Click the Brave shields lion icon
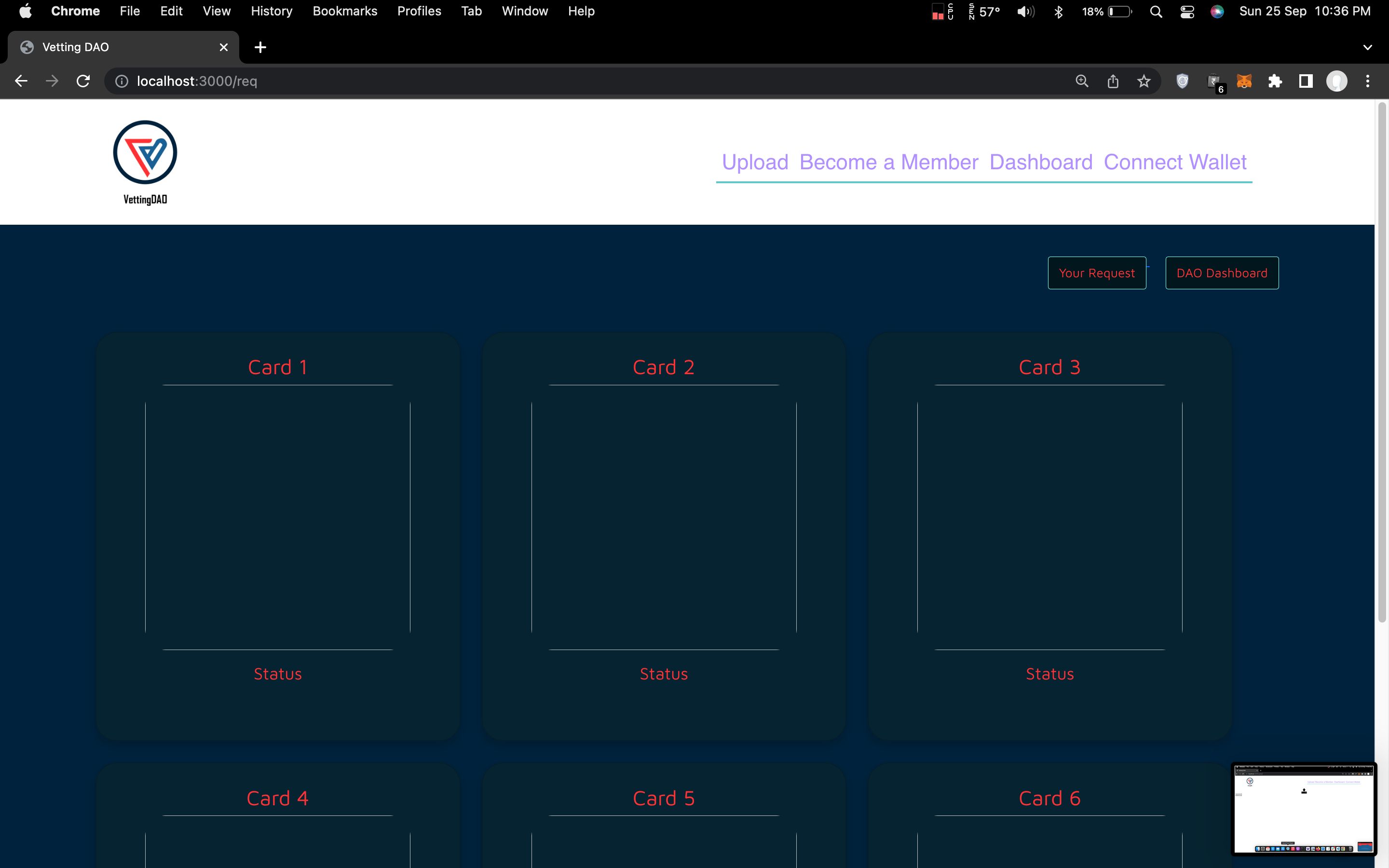Screen dimensions: 1389x868 coord(1183,82)
